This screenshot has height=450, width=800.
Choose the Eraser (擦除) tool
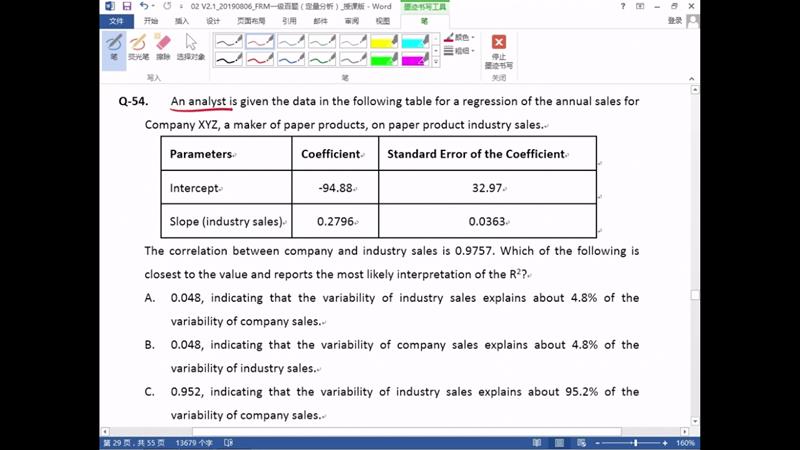pos(163,47)
